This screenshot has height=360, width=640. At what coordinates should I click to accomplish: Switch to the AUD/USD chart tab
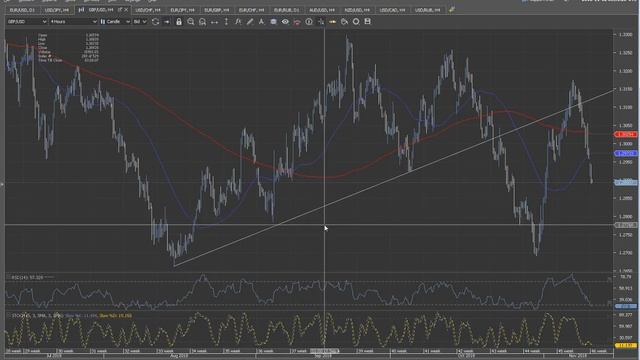[322, 9]
